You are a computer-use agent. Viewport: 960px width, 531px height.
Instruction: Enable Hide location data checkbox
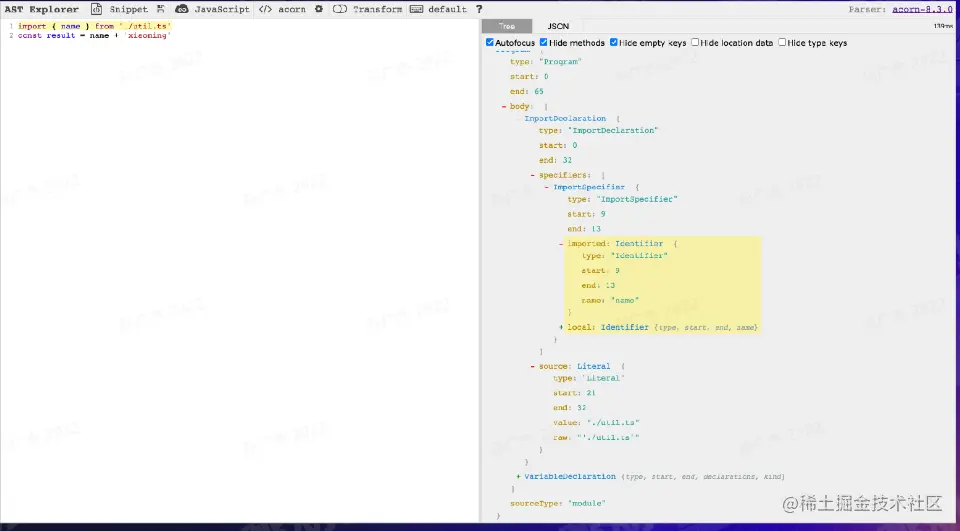[x=695, y=42]
